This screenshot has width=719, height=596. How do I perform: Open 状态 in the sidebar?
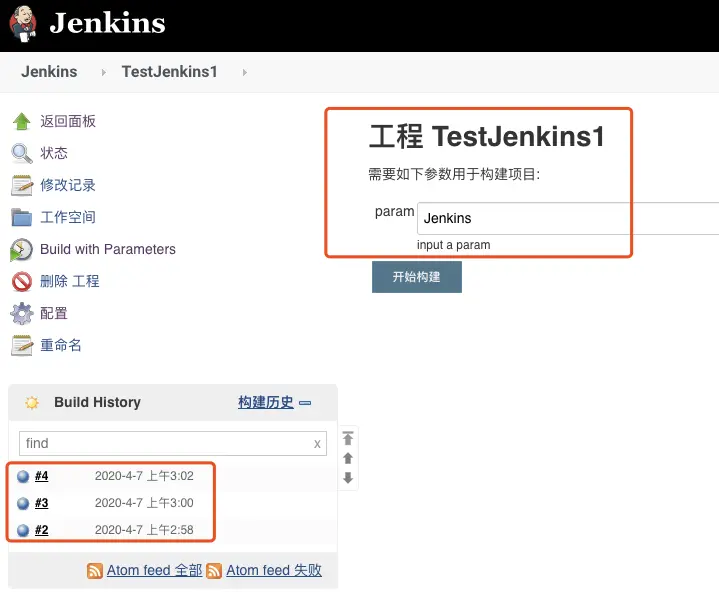click(x=54, y=153)
